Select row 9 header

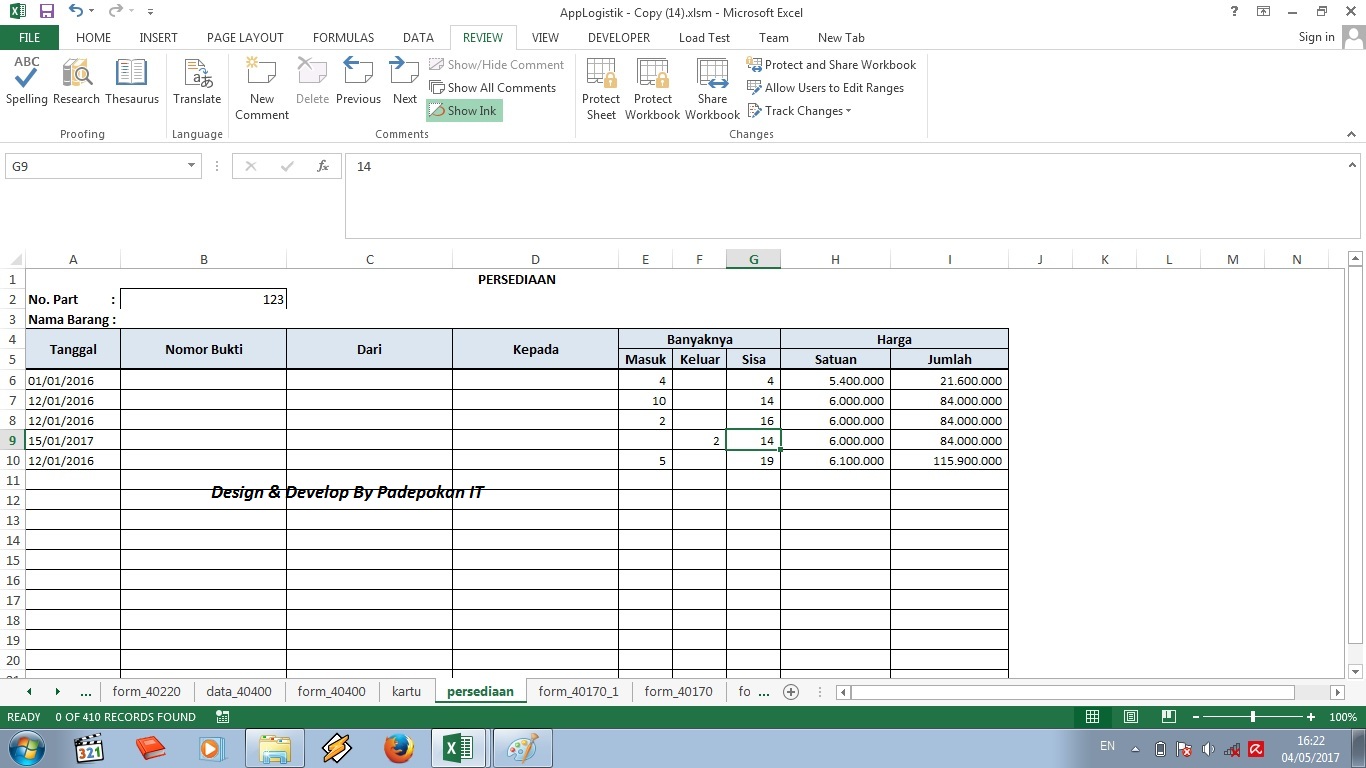13,440
